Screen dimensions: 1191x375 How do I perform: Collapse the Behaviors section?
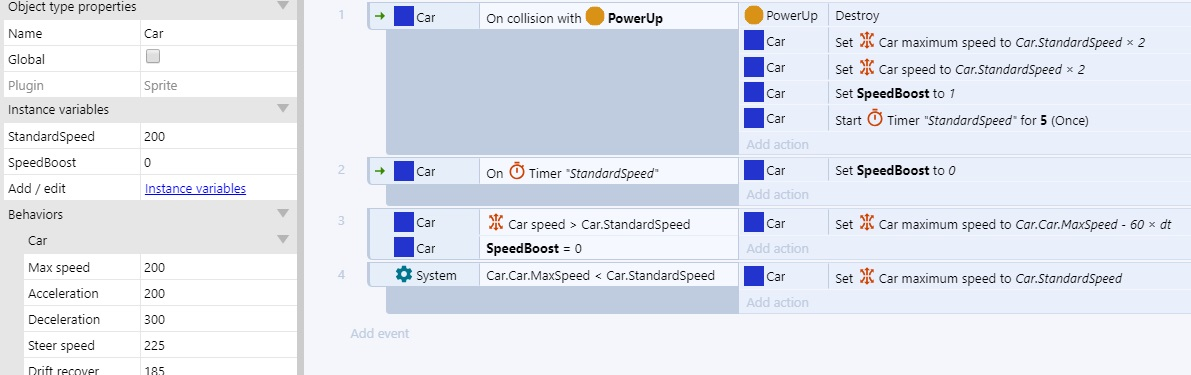283,213
